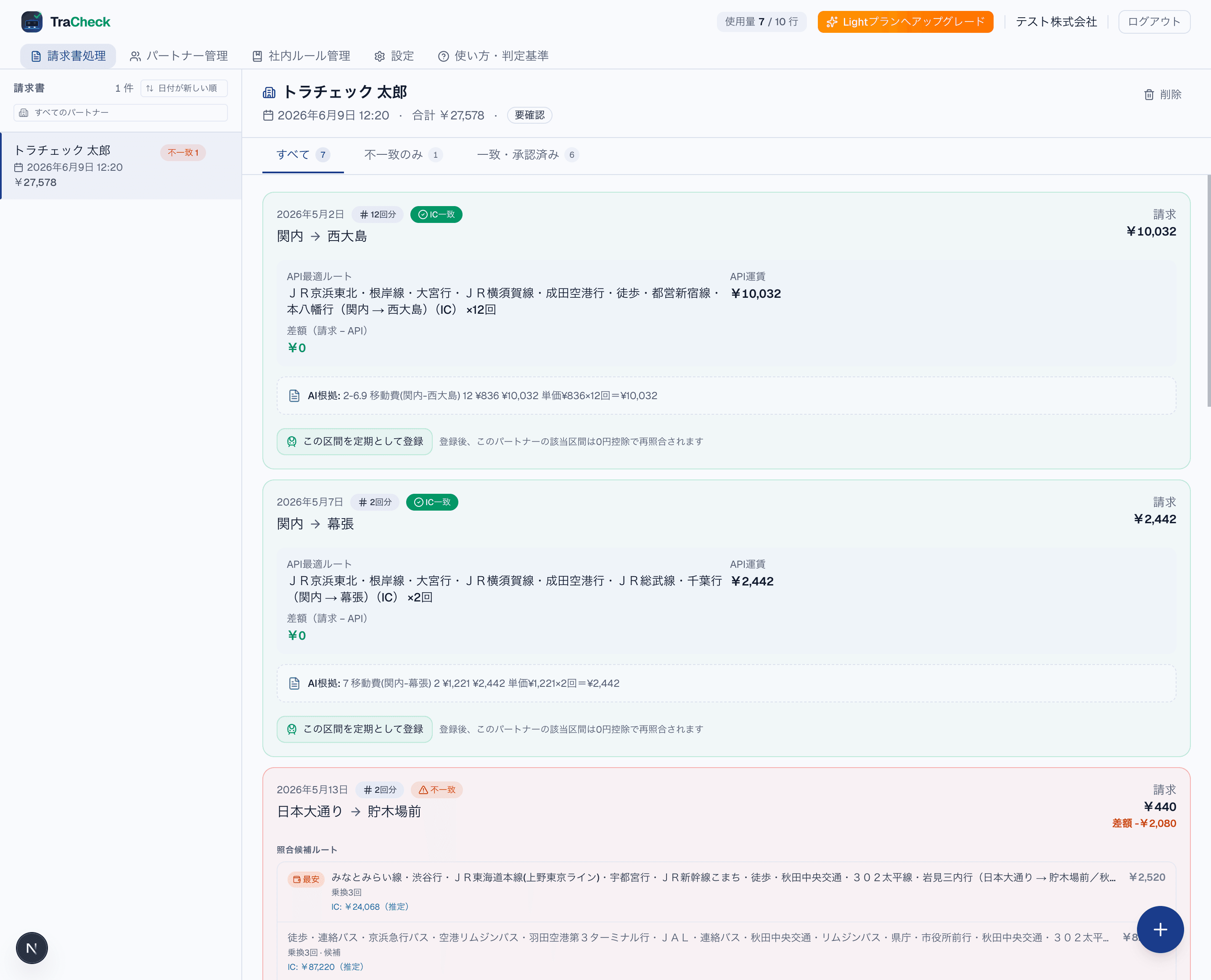
Task: Click the 不一致 1 badge in sidebar
Action: click(x=183, y=152)
